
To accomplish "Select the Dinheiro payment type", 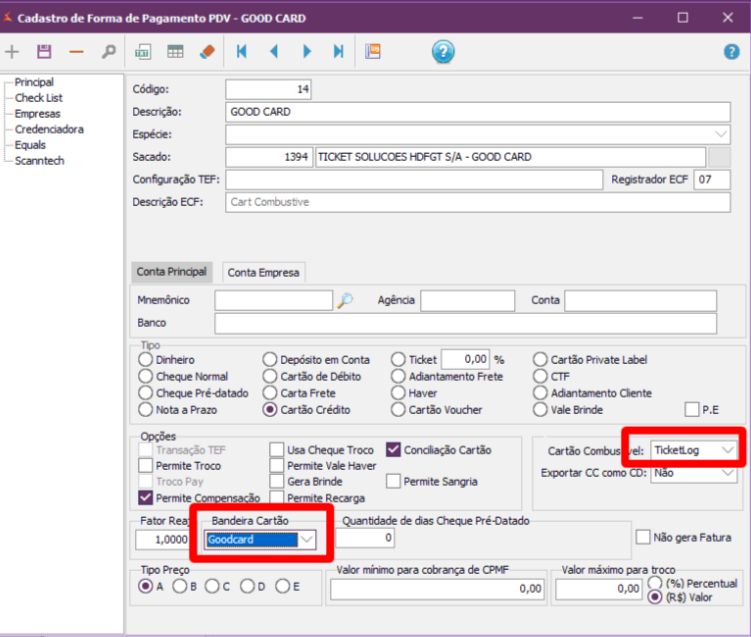I will click(146, 360).
